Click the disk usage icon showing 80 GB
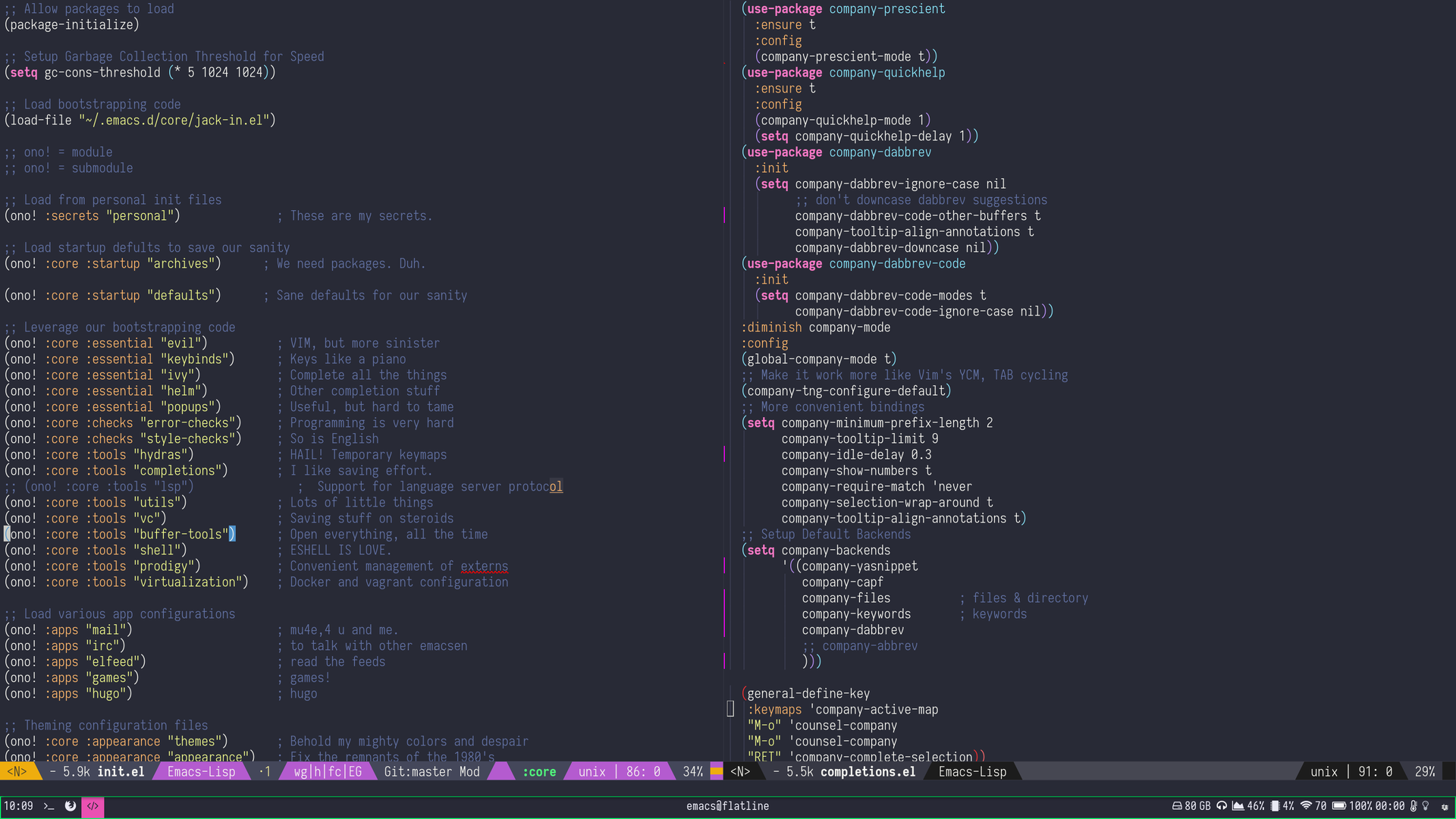The height and width of the screenshot is (819, 1456). 1177,806
